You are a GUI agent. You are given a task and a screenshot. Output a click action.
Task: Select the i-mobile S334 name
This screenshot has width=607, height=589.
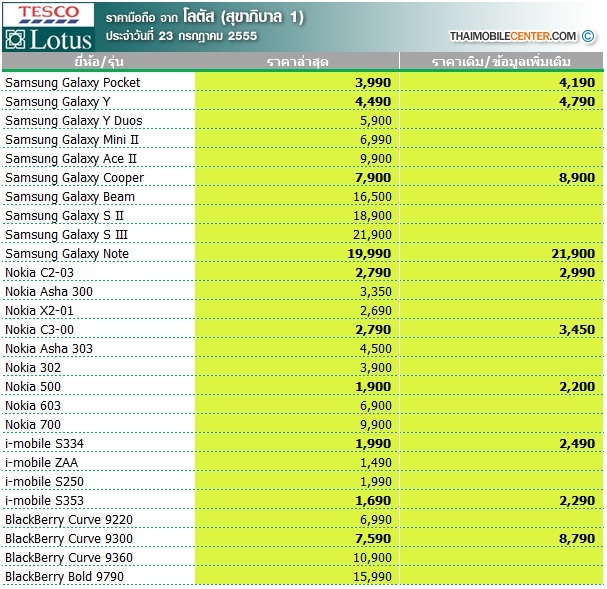point(44,443)
